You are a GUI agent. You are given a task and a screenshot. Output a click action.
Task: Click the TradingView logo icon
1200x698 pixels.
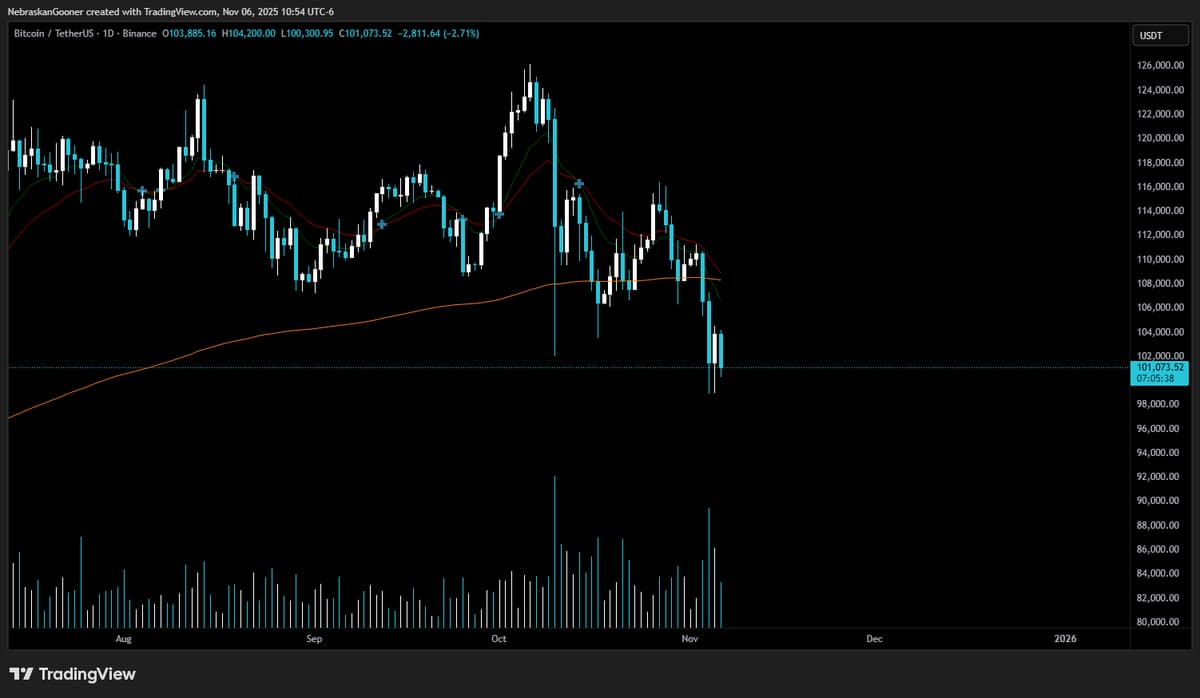22,675
